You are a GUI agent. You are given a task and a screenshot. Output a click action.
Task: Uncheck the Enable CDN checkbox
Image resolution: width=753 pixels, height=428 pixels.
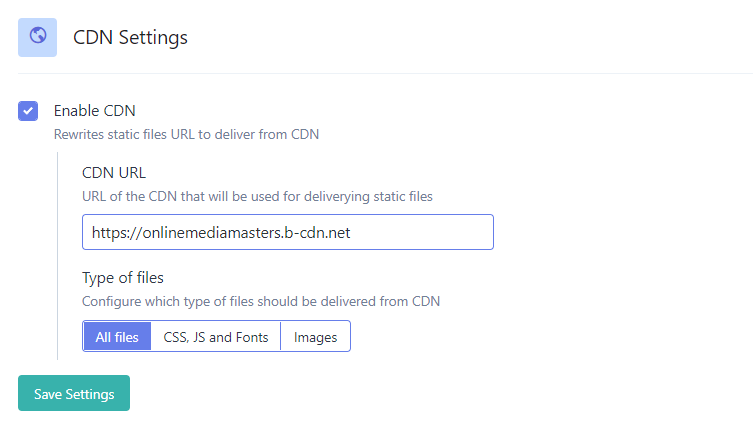coord(28,111)
